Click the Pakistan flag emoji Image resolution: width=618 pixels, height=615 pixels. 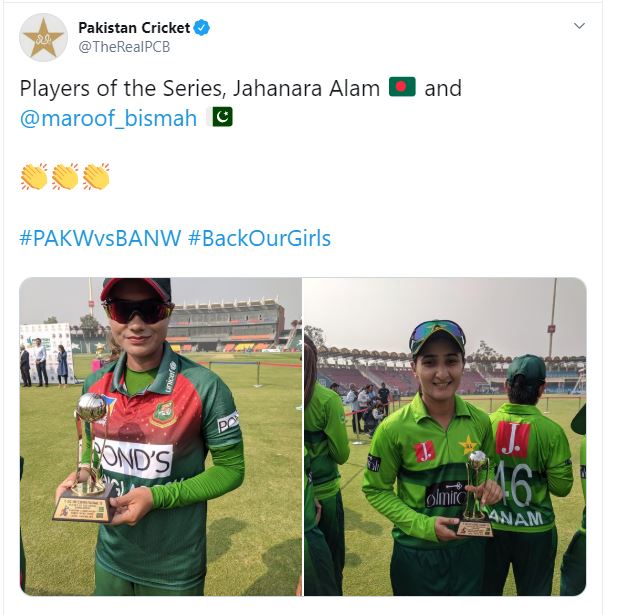pyautogui.click(x=223, y=117)
